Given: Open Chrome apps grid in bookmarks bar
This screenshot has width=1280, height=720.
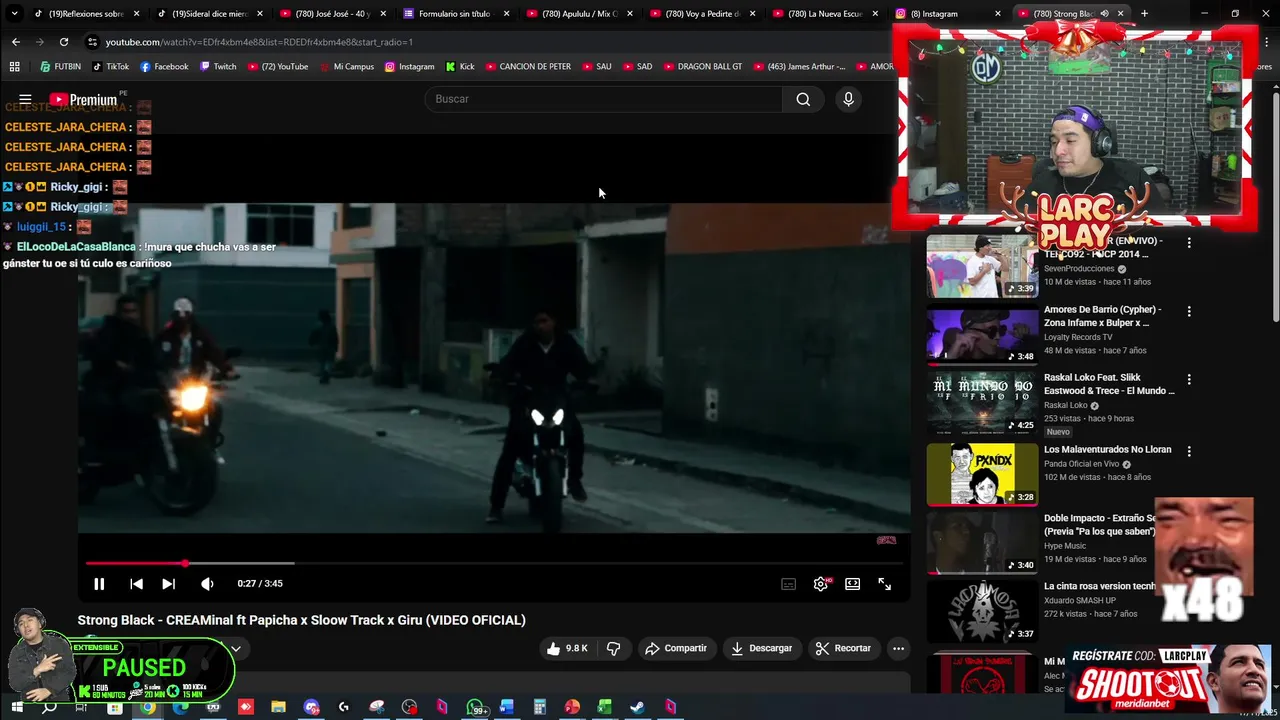Looking at the screenshot, I should click(14, 67).
